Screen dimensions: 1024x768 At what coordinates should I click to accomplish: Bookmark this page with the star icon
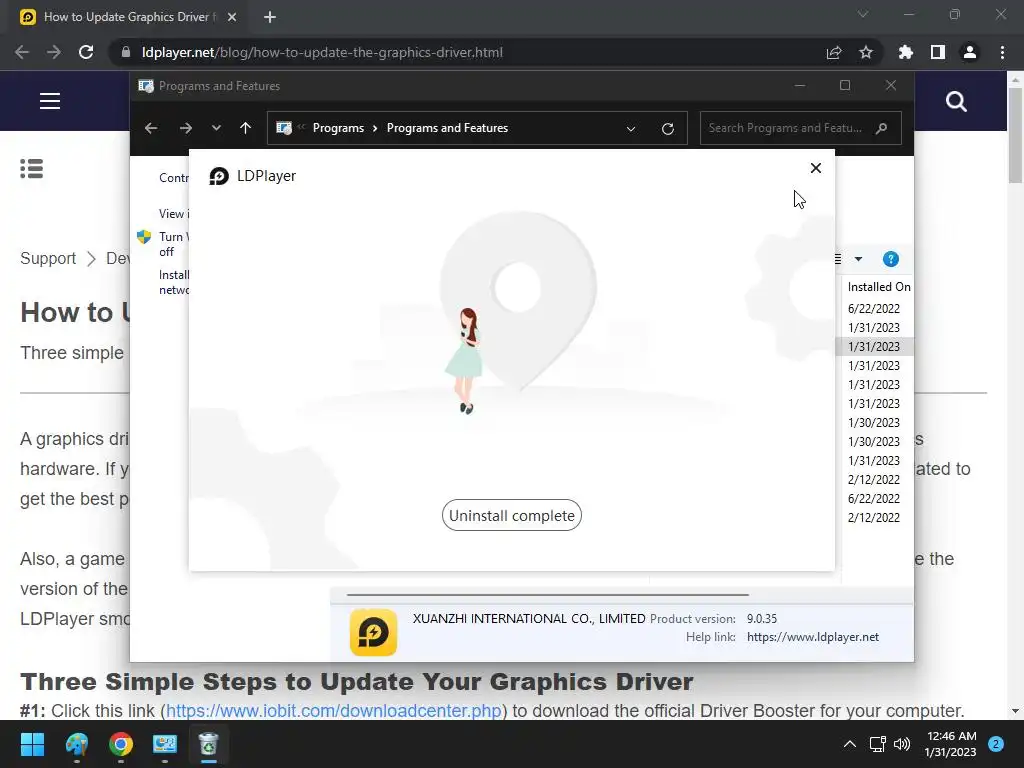pyautogui.click(x=866, y=52)
